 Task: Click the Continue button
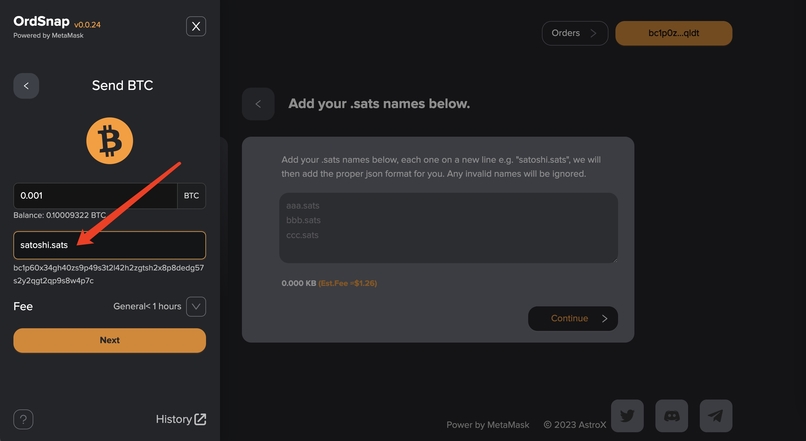point(573,319)
